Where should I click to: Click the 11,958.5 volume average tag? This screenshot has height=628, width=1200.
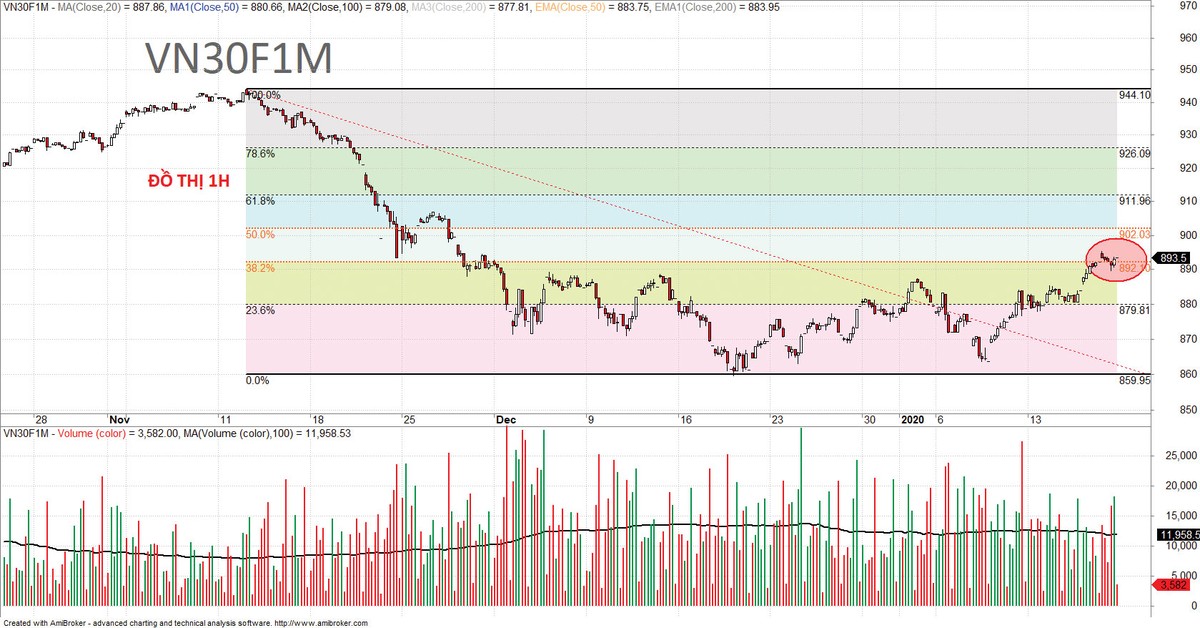pos(1177,534)
